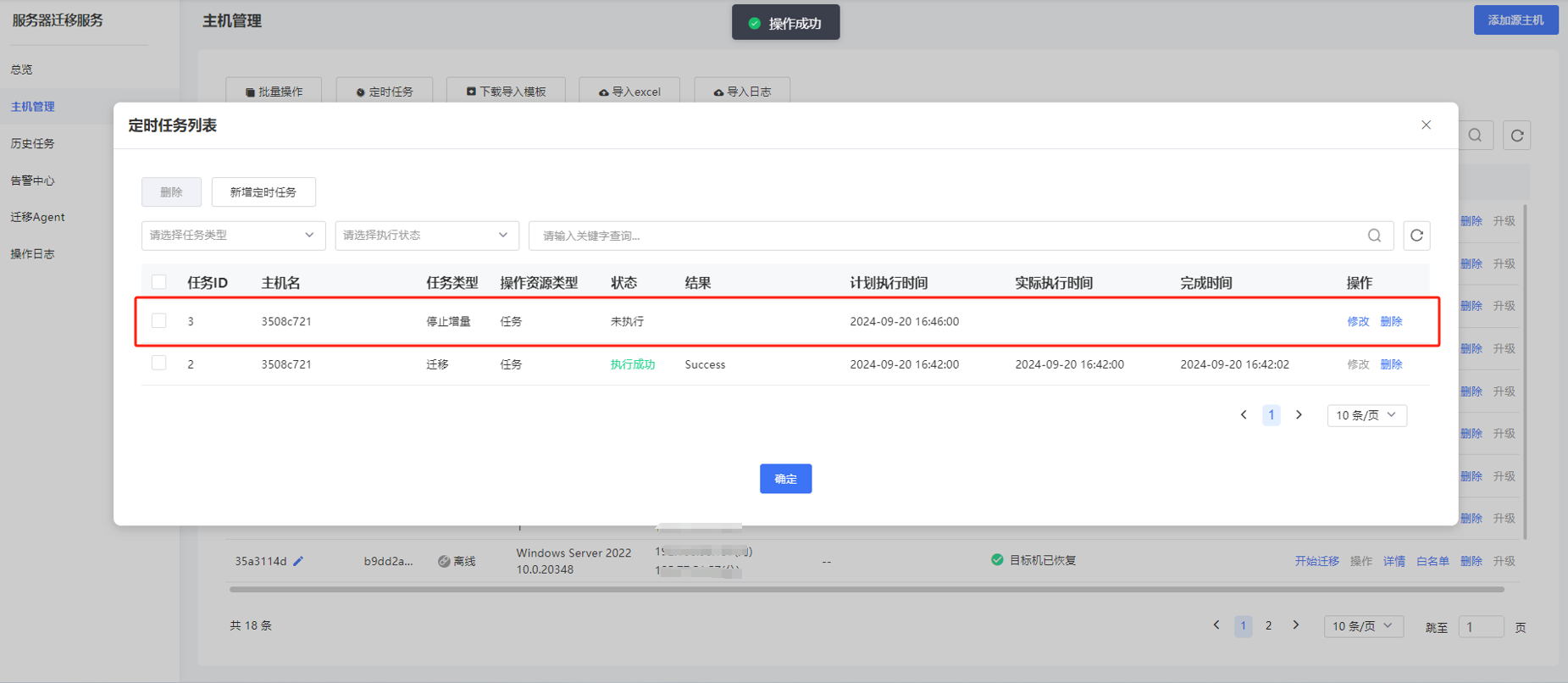Focus the 跳至 page number input
This screenshot has width=1568, height=683.
[x=1481, y=627]
